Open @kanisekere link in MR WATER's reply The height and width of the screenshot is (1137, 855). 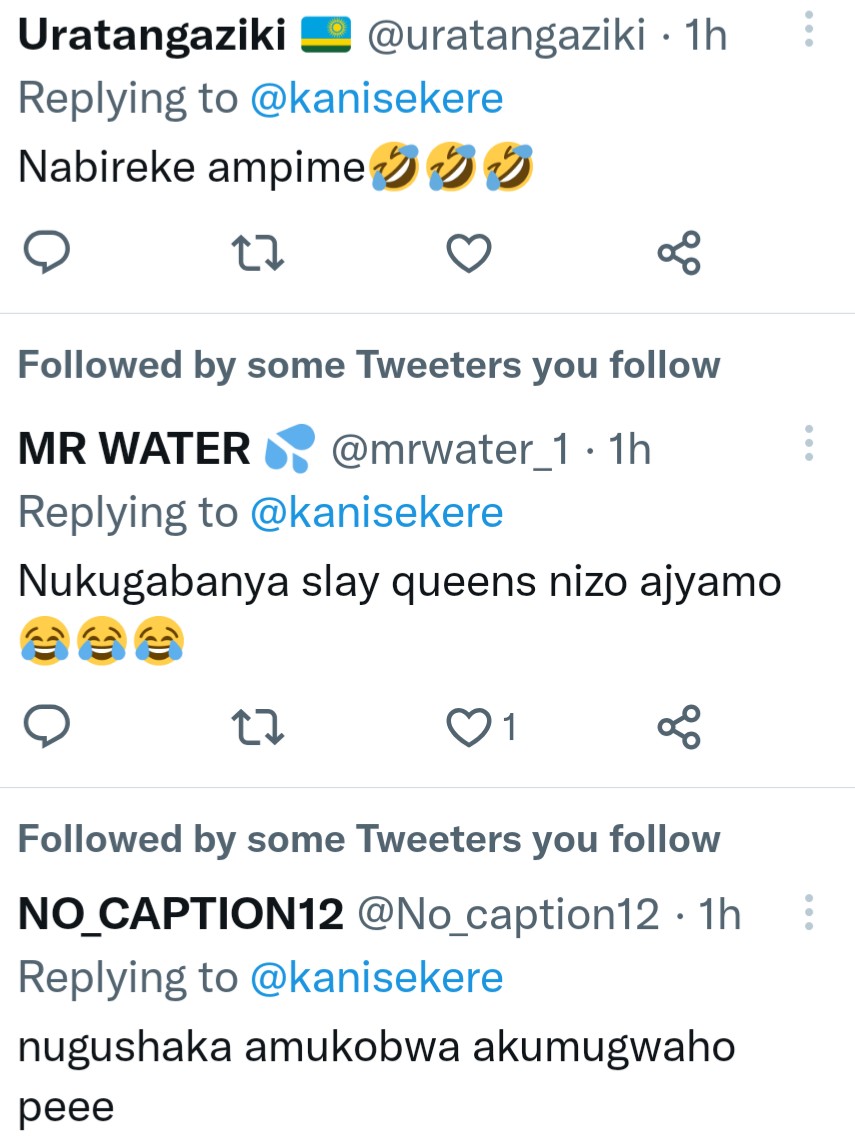(x=376, y=512)
